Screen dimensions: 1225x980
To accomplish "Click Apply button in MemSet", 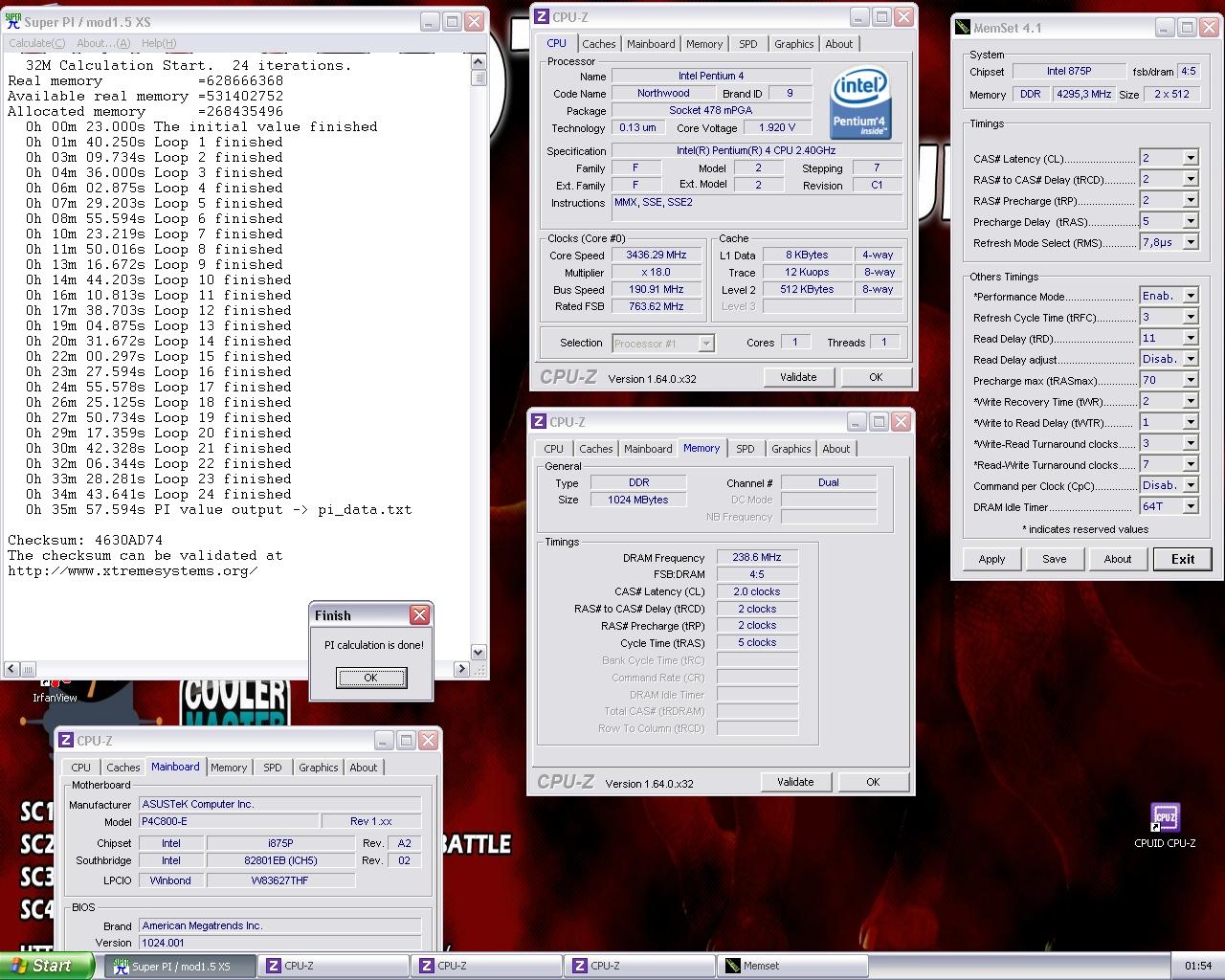I will [x=991, y=559].
